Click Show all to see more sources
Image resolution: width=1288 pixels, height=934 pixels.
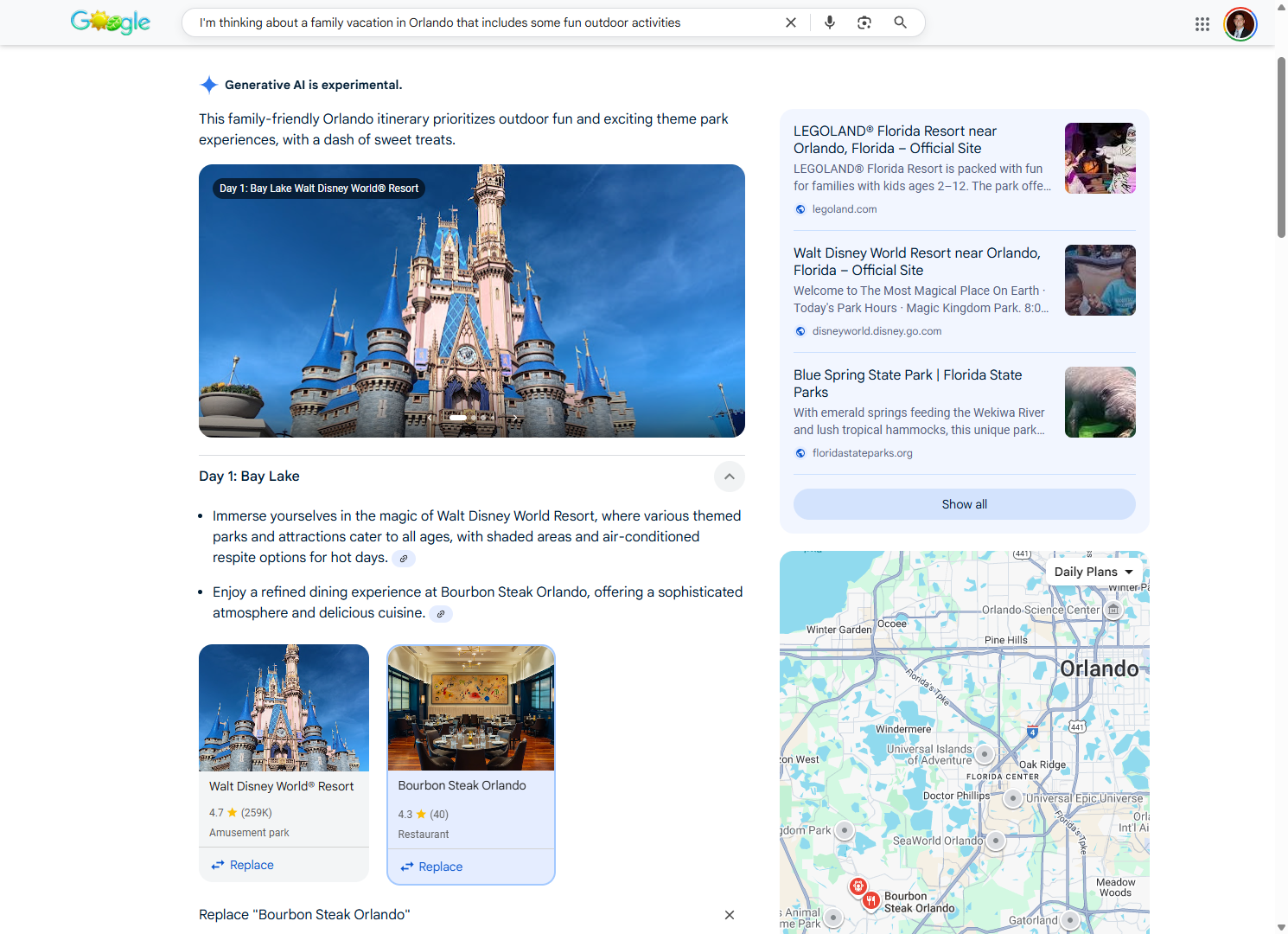click(964, 503)
